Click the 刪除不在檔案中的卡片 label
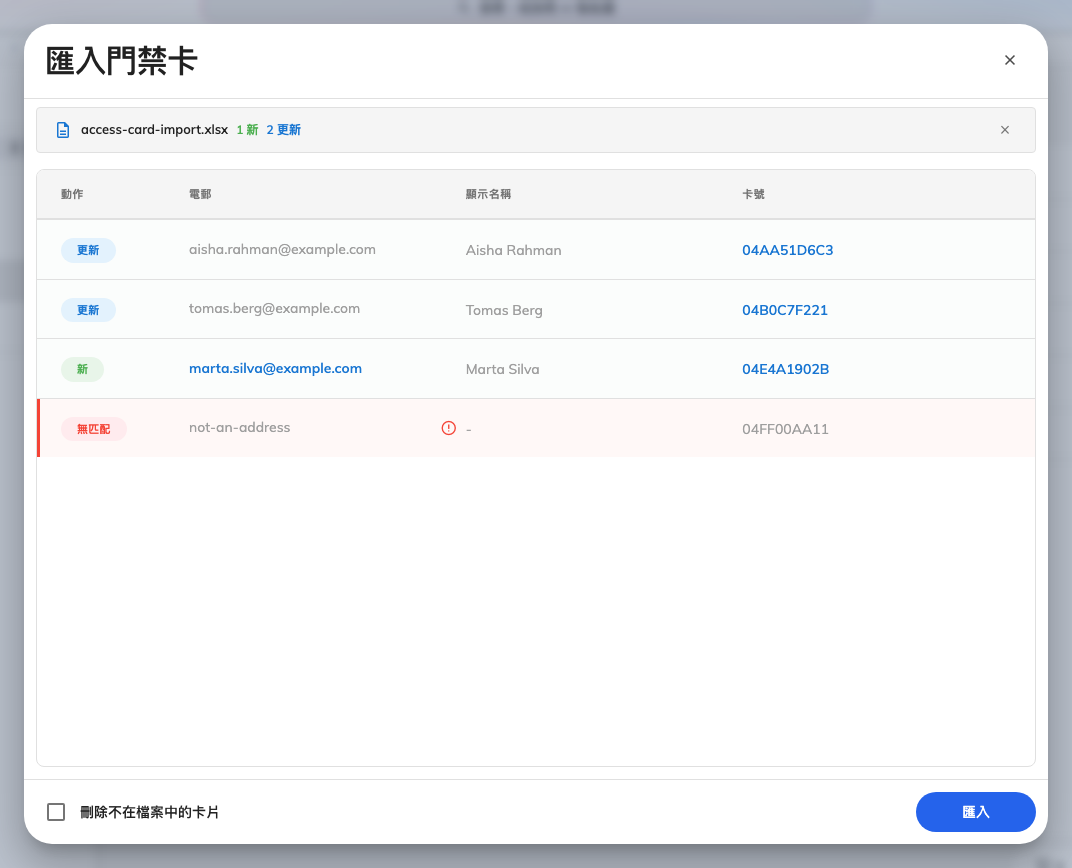Image resolution: width=1072 pixels, height=868 pixels. 150,812
